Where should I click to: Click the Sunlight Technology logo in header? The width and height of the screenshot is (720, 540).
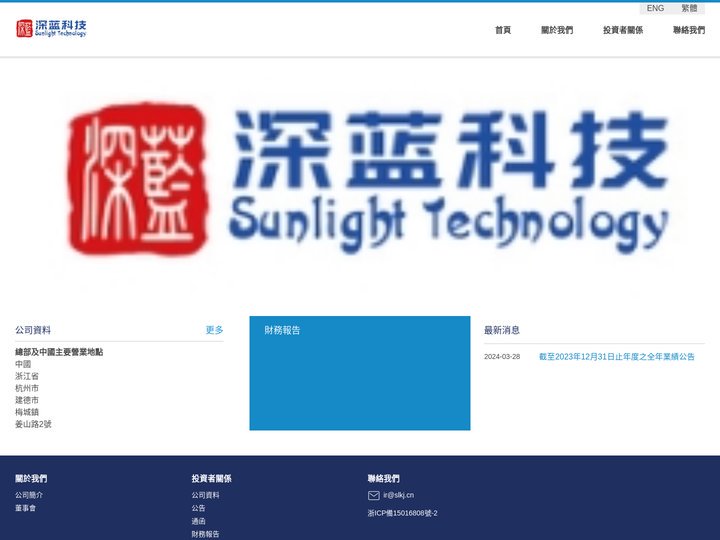[x=51, y=28]
